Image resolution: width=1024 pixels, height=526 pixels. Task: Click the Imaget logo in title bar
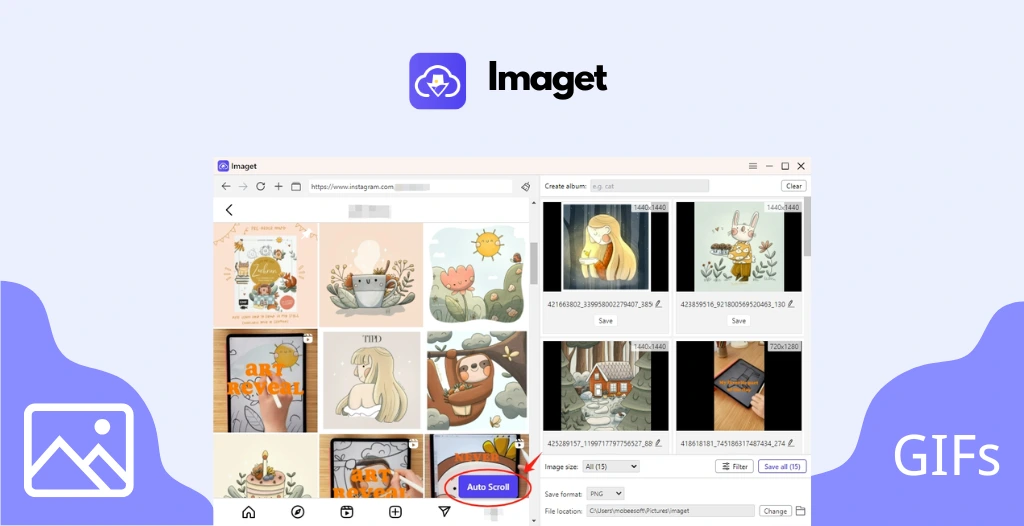(x=223, y=166)
